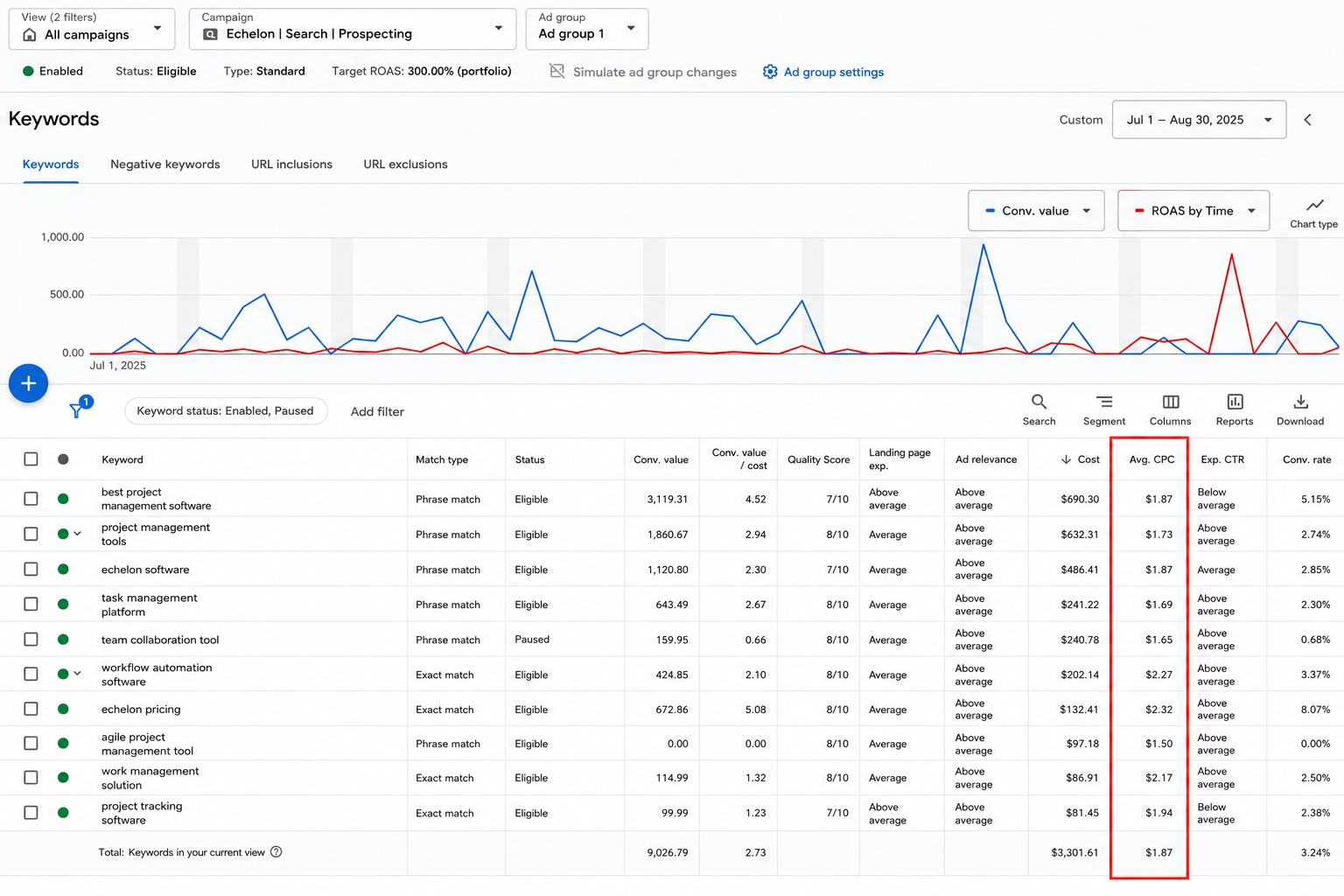Click the workflow automation software keyword

pyautogui.click(x=157, y=675)
